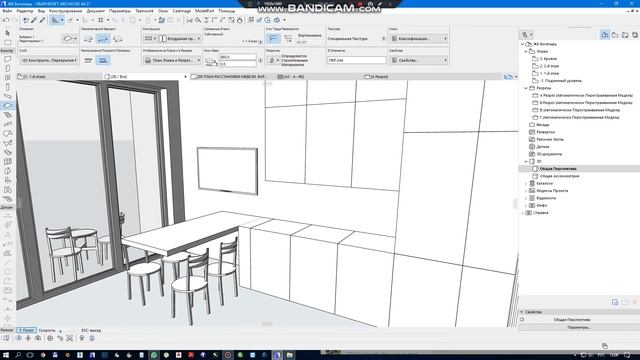
Task: Expand the 'Индексы Проекта' group
Action: click(526, 191)
